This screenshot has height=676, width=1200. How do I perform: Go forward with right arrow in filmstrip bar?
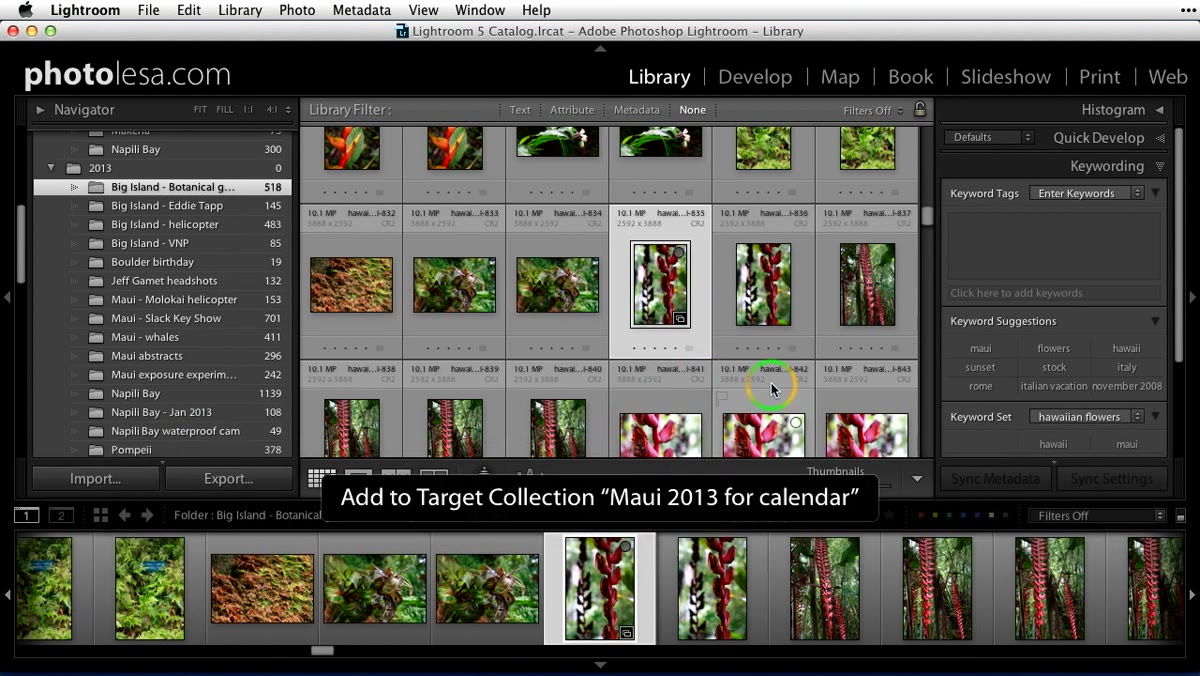coord(147,515)
